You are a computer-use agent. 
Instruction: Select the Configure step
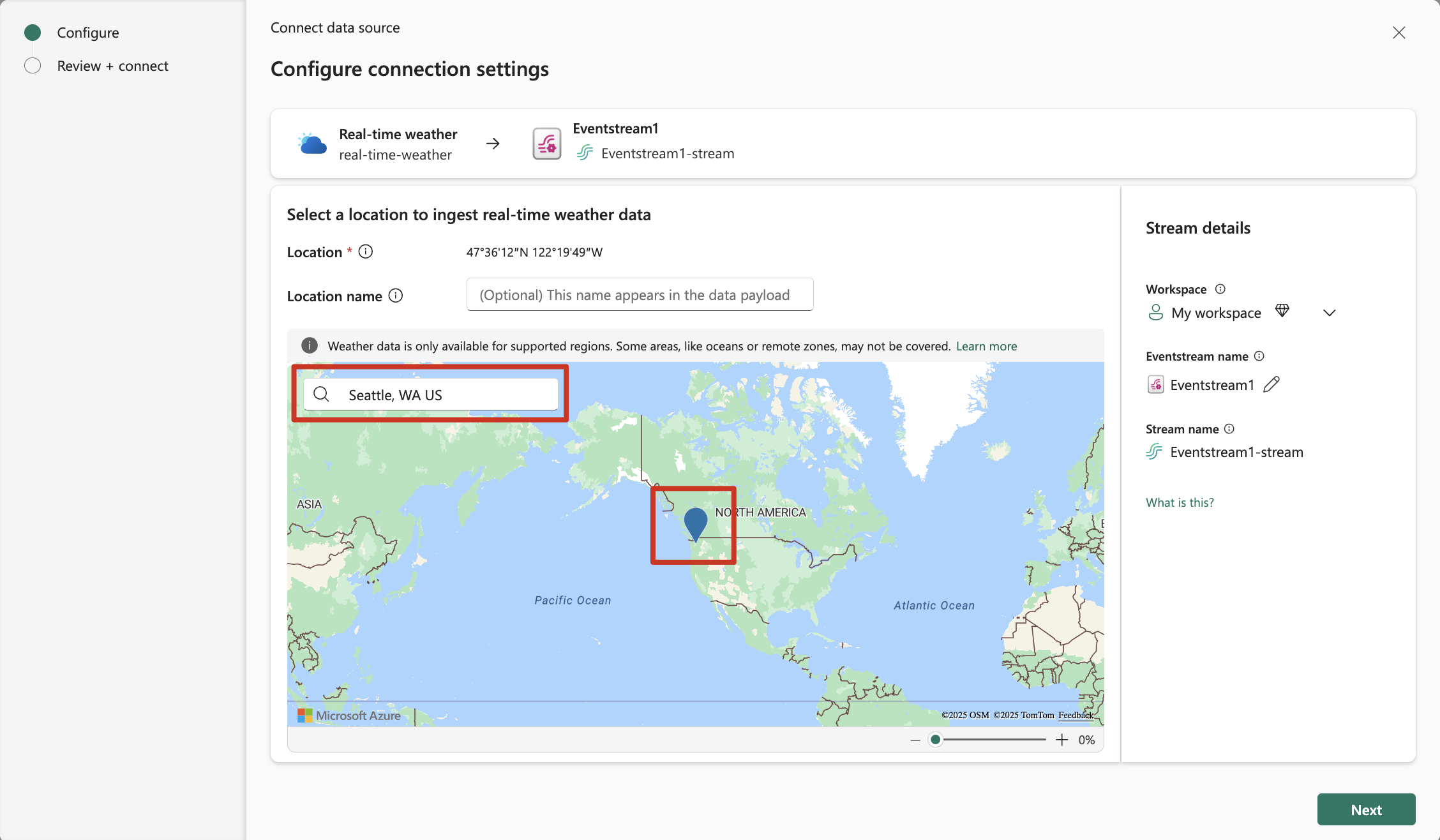pos(88,33)
